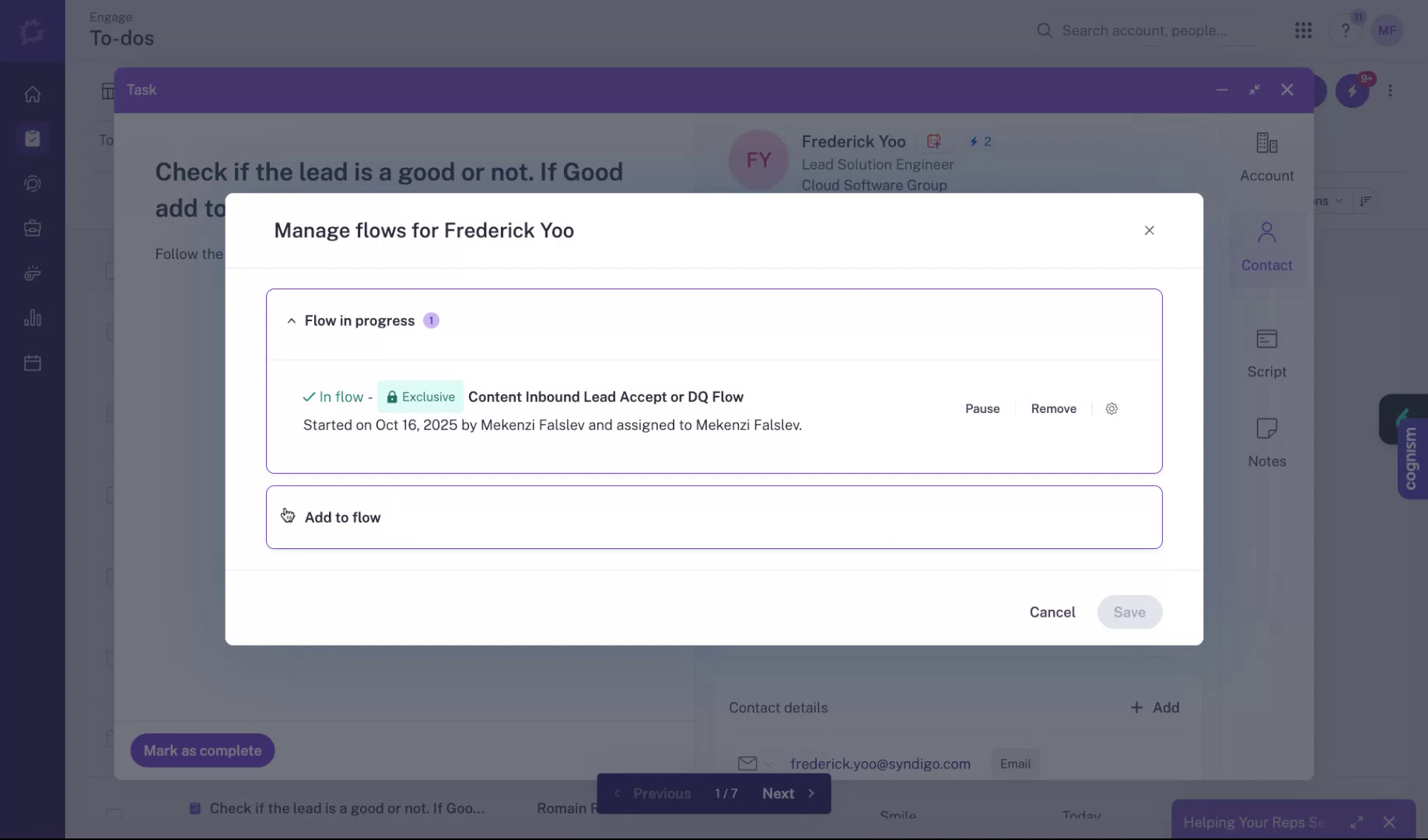The width and height of the screenshot is (1428, 840).
Task: Open the Calendar icon in the sidebar
Action: [x=32, y=362]
